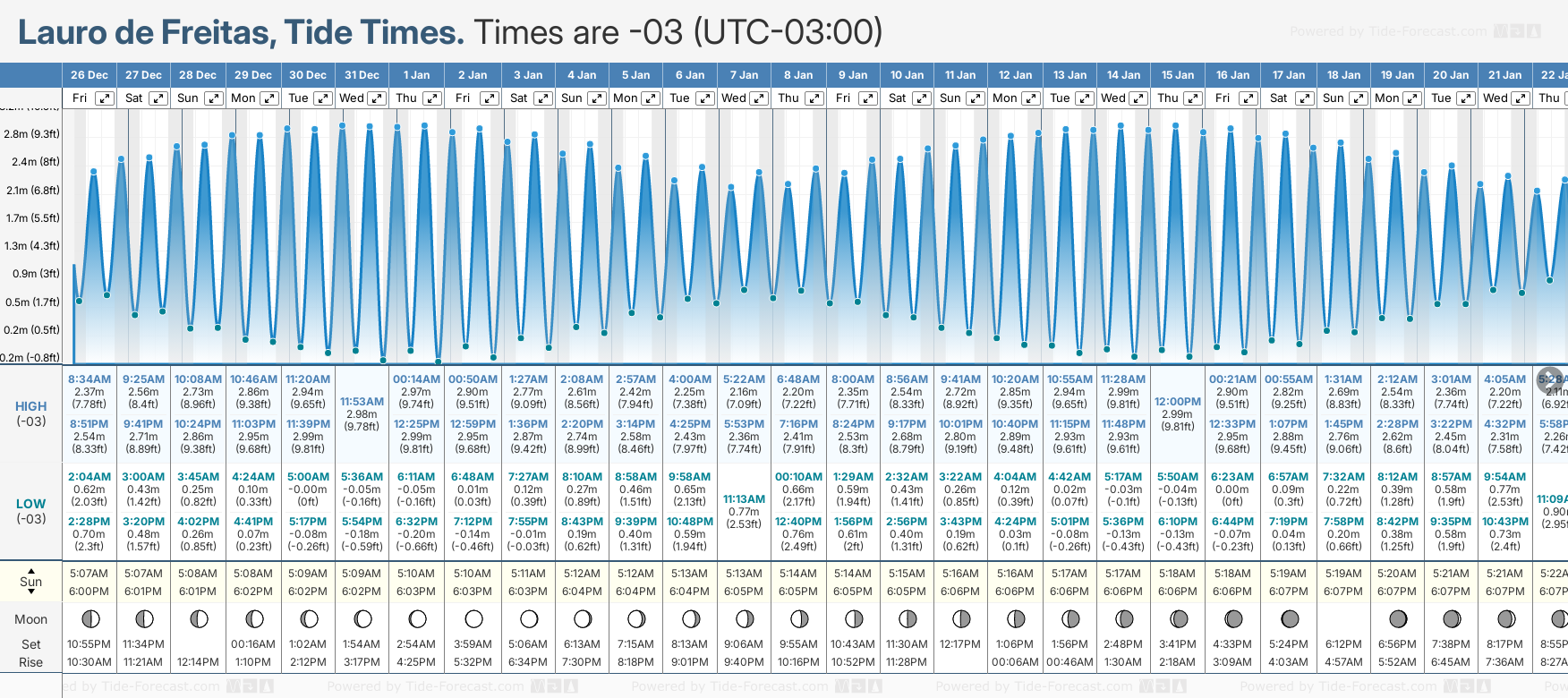This screenshot has width=1568, height=698.
Task: Click the moon phase icon for 10 Jan
Action: point(908,619)
